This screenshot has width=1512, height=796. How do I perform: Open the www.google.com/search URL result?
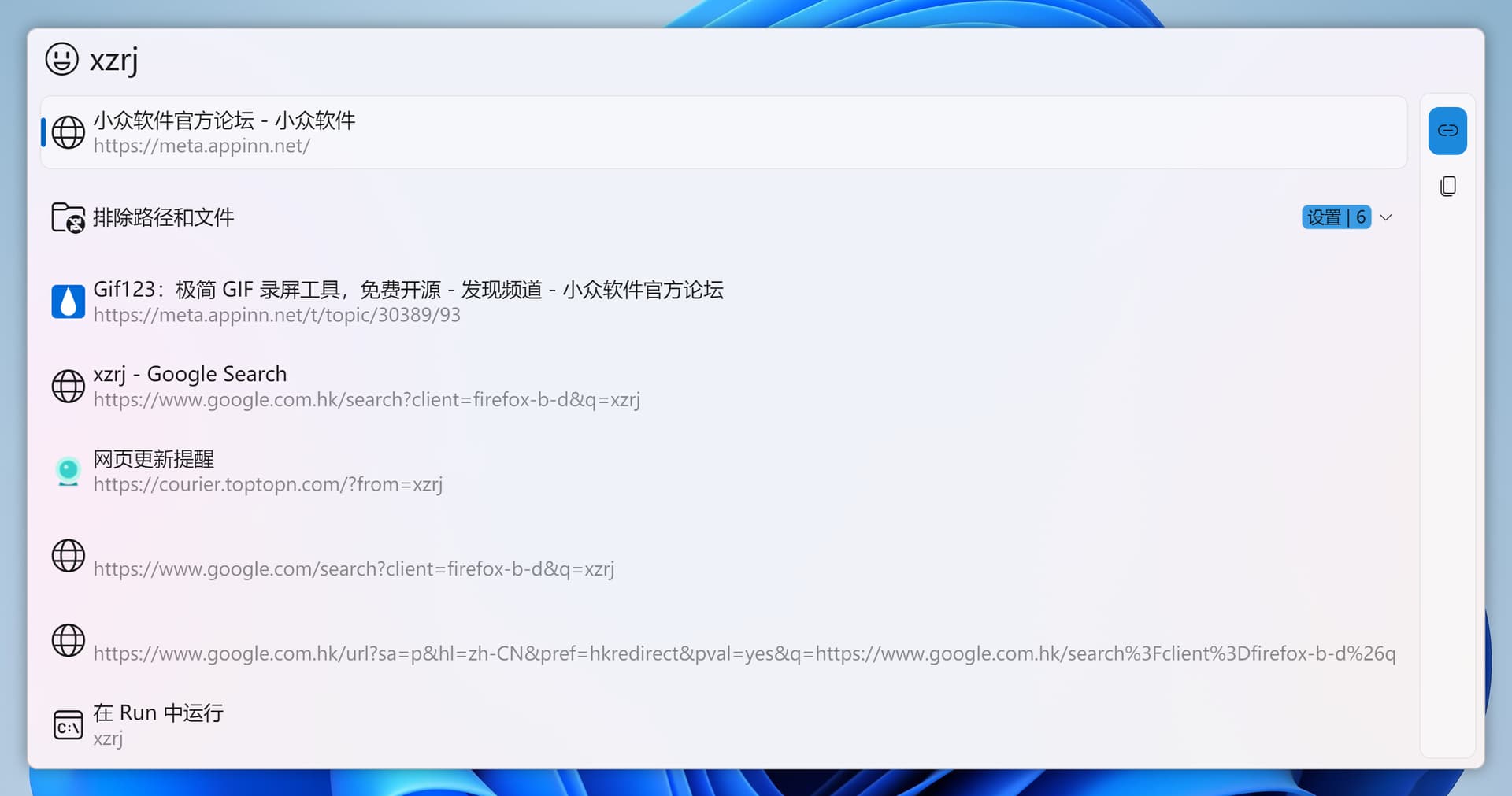(x=354, y=569)
